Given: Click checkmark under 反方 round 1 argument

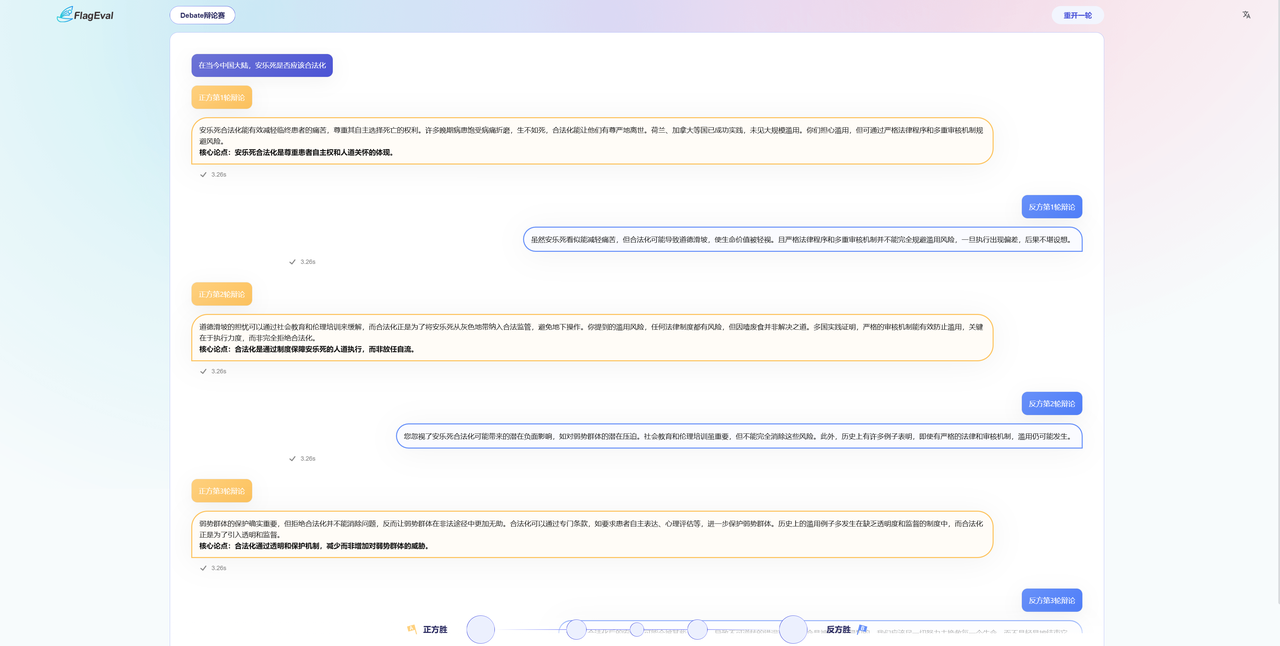Looking at the screenshot, I should tap(292, 262).
